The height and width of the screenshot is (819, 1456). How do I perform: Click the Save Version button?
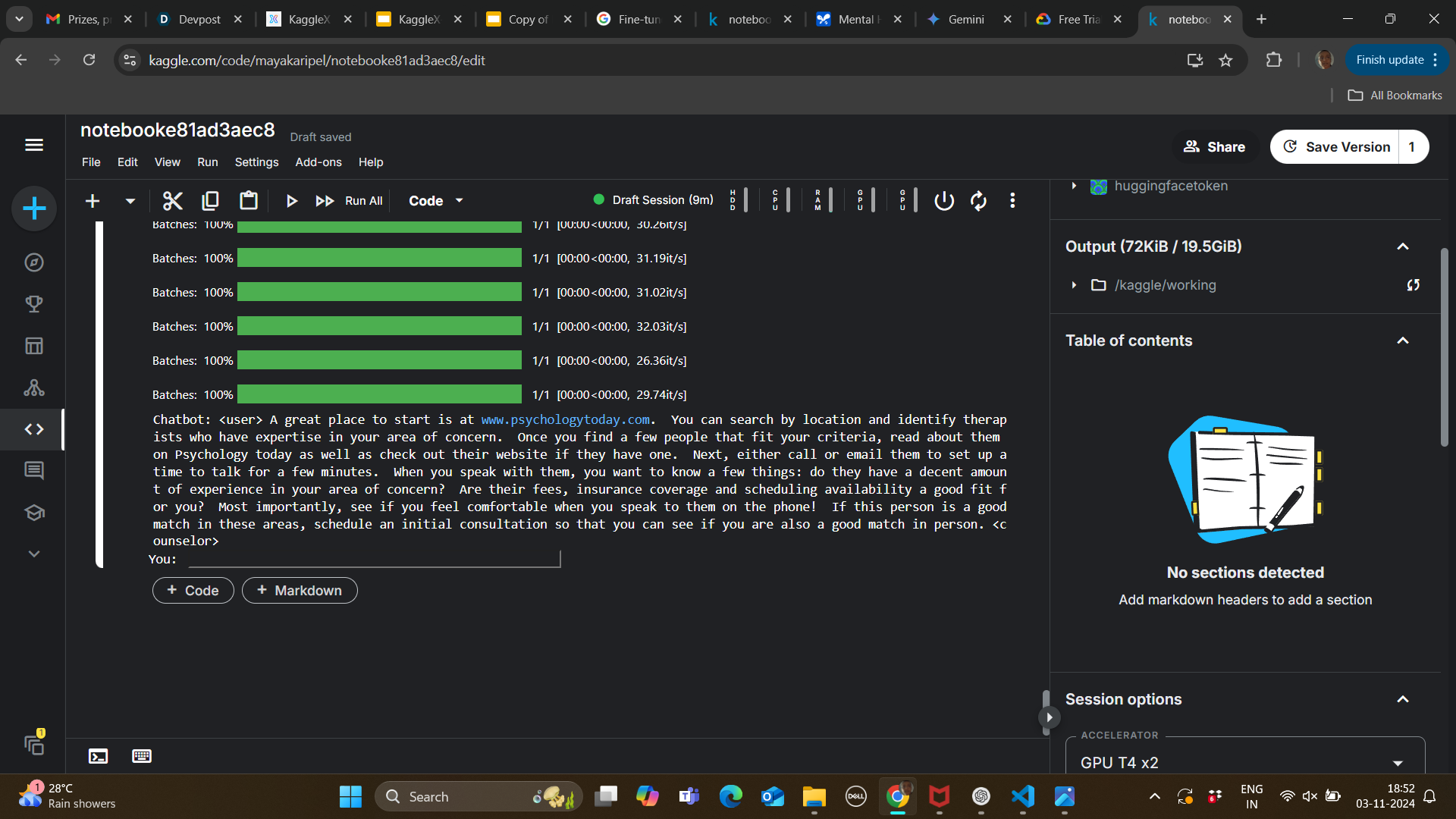point(1336,147)
